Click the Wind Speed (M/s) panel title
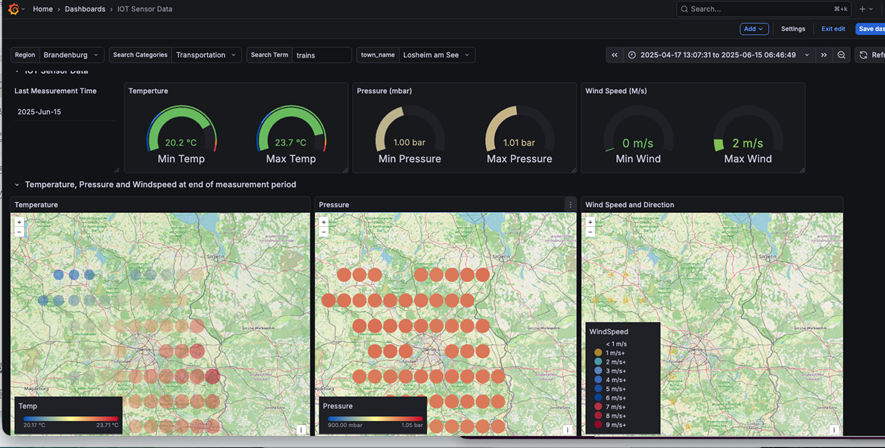Screen dimensions: 885x448 click(x=616, y=91)
